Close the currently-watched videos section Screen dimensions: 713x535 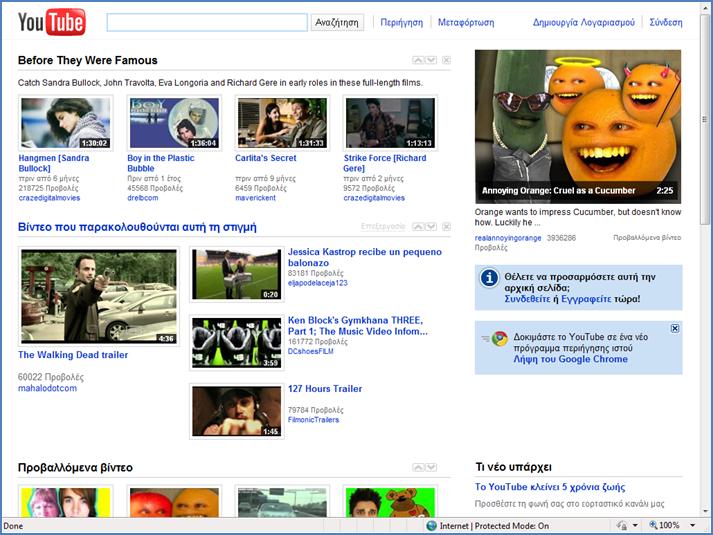(x=447, y=226)
